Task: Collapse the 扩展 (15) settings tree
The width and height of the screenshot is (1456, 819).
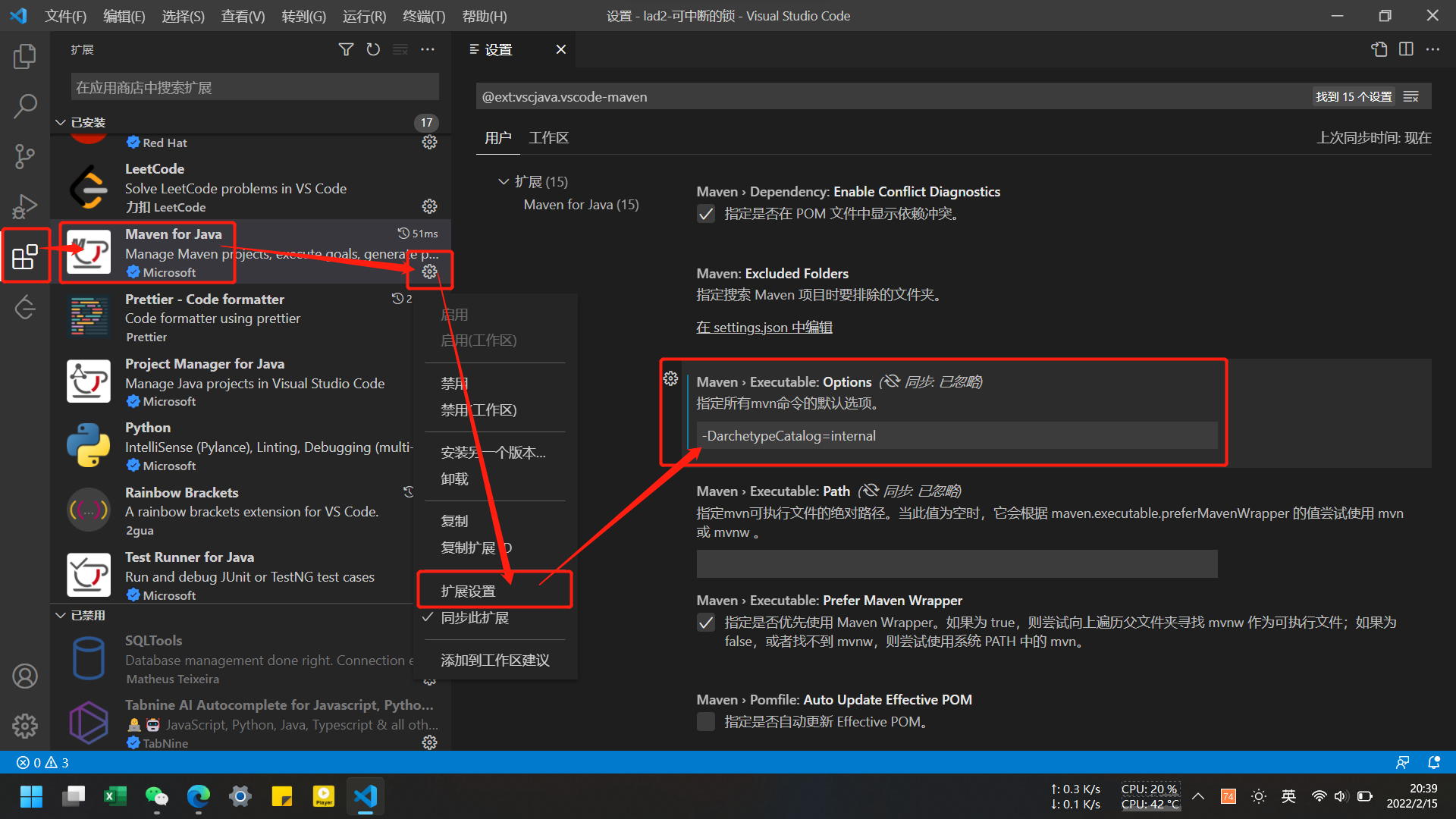Action: coord(504,181)
